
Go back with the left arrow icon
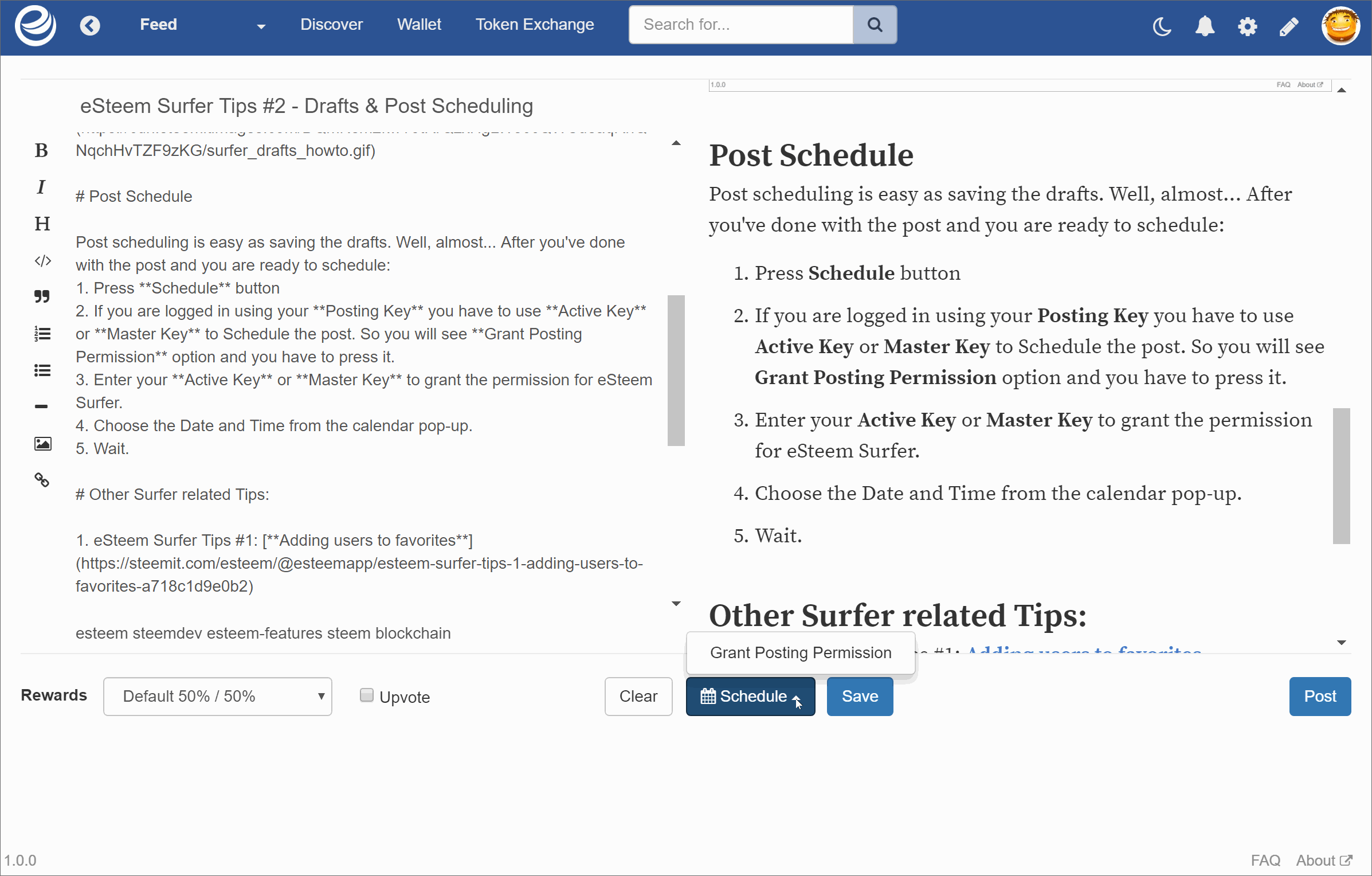90,25
